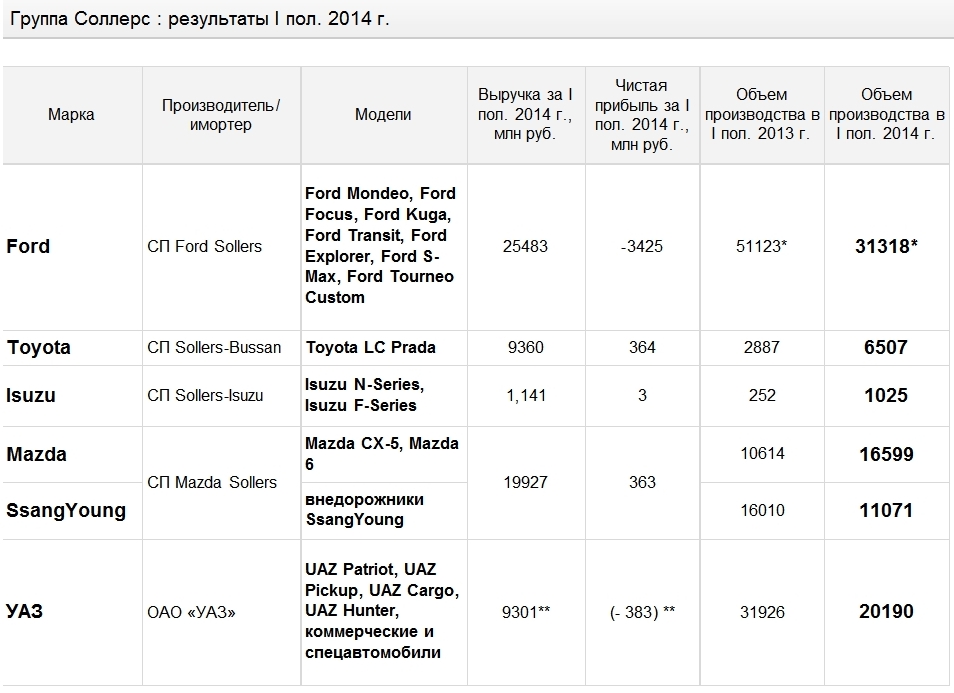
Task: Select Toyota 2013 production value 2887
Action: coord(762,347)
